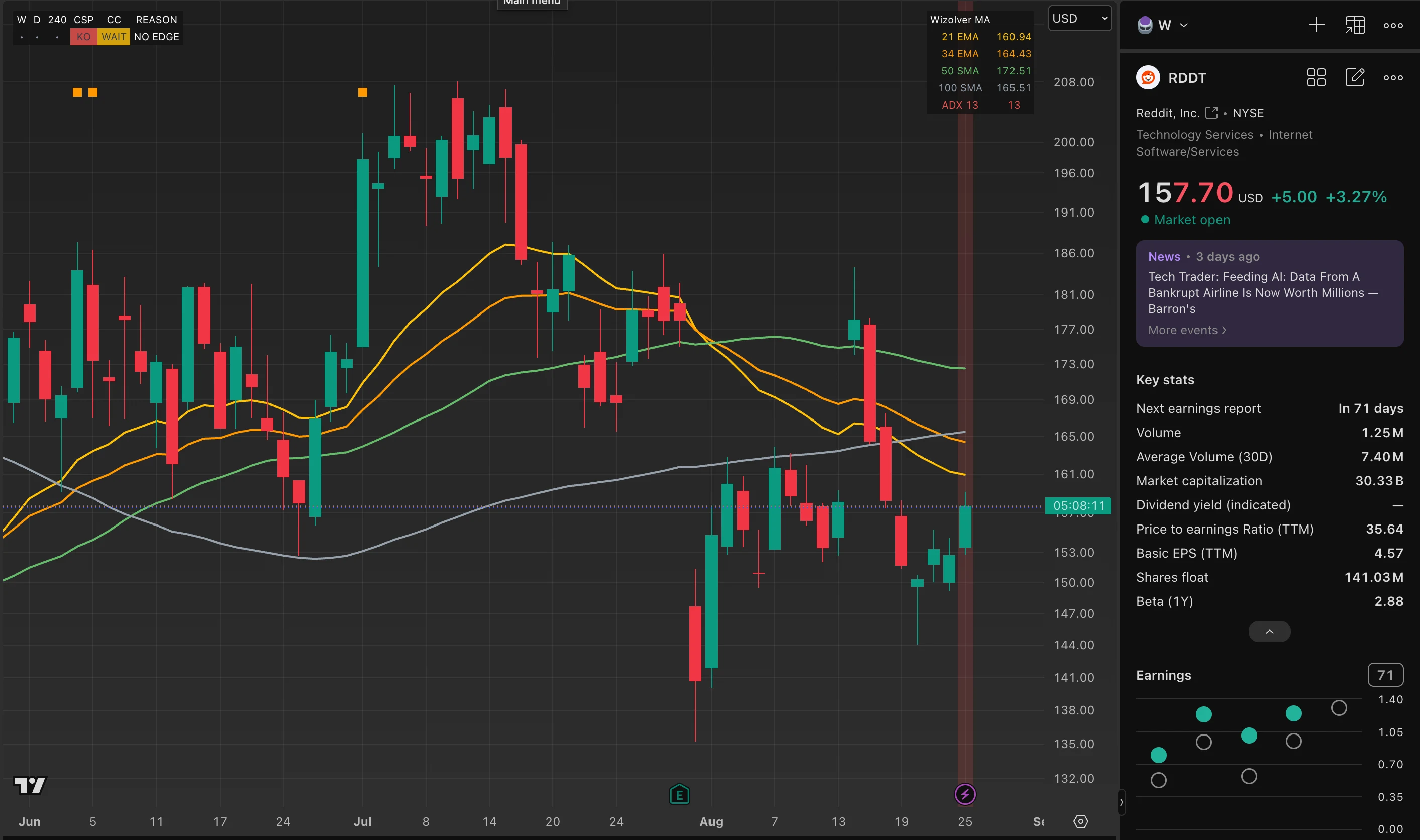This screenshot has height=840, width=1420.
Task: Open the Reddit, Inc. external link icon
Action: [1211, 113]
